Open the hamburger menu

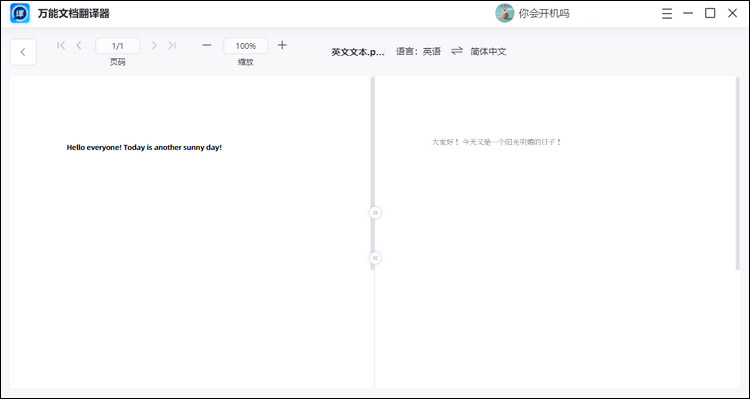[x=667, y=13]
